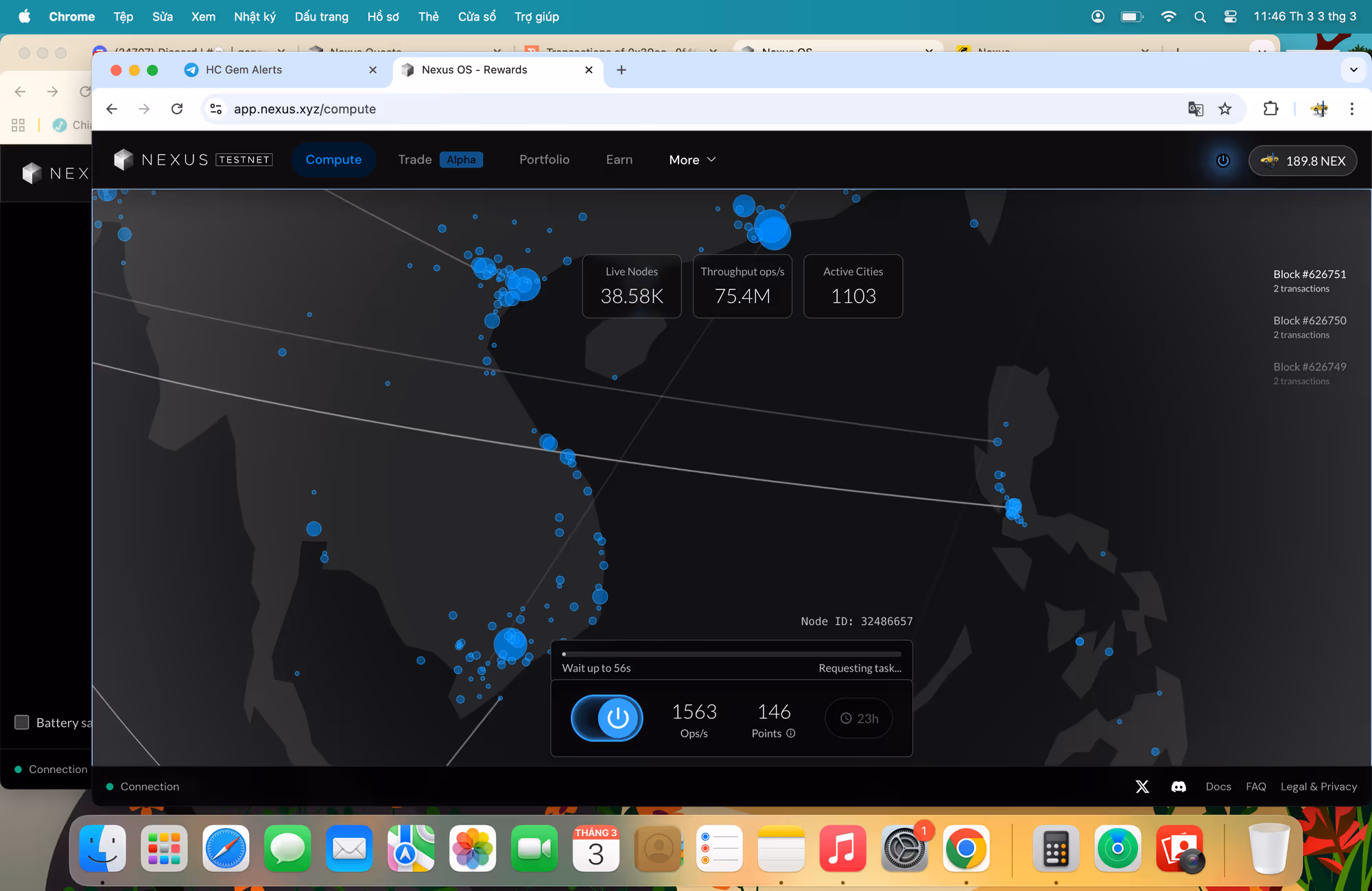Screen dimensions: 1372x891
Task: Click the Nexus cube logo in the header
Action: click(123, 160)
